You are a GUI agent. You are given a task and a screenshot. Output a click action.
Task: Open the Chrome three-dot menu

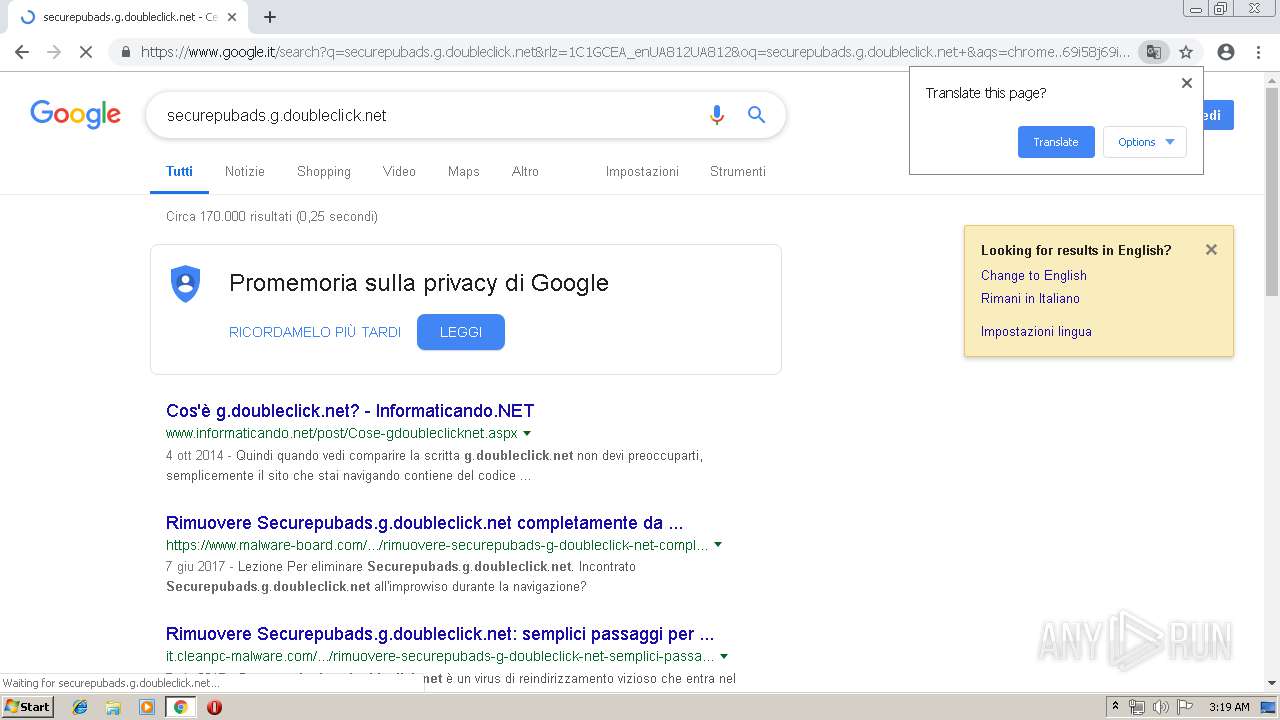[x=1258, y=52]
